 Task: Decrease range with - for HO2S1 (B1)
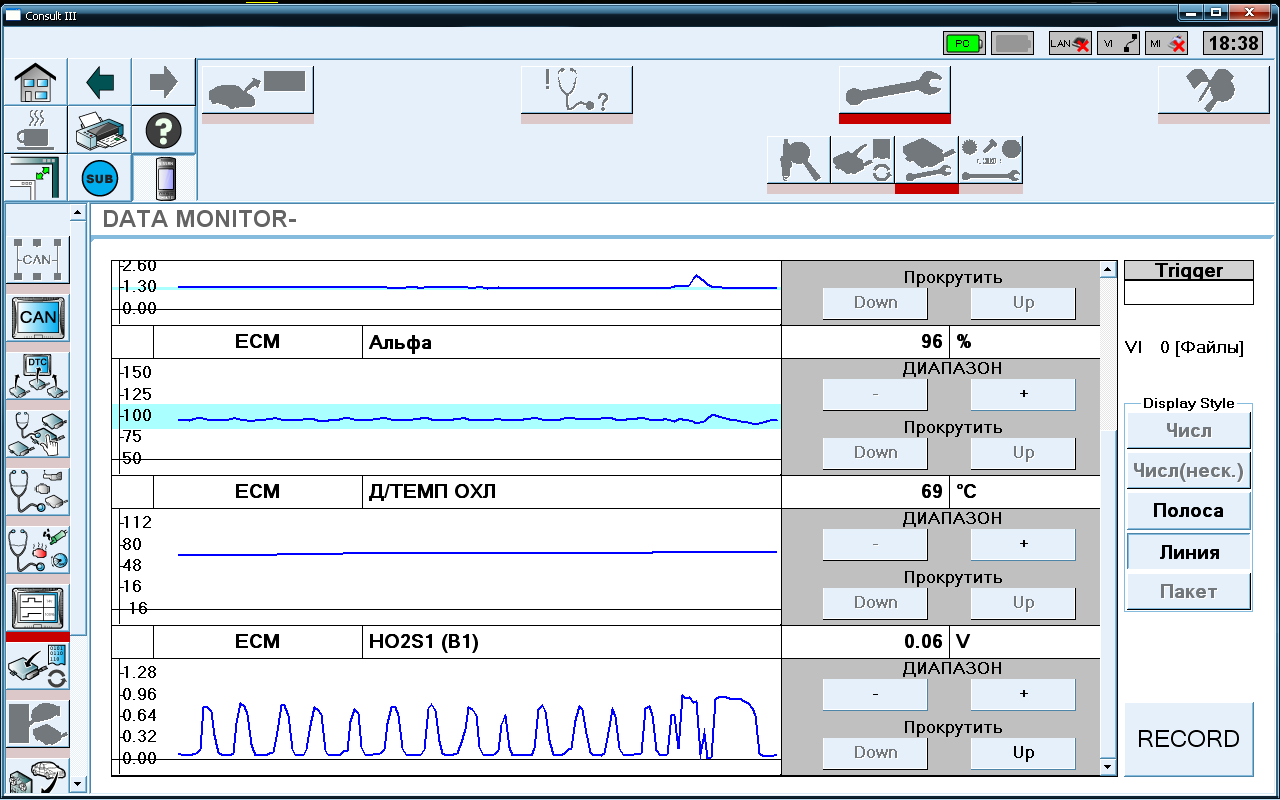875,694
